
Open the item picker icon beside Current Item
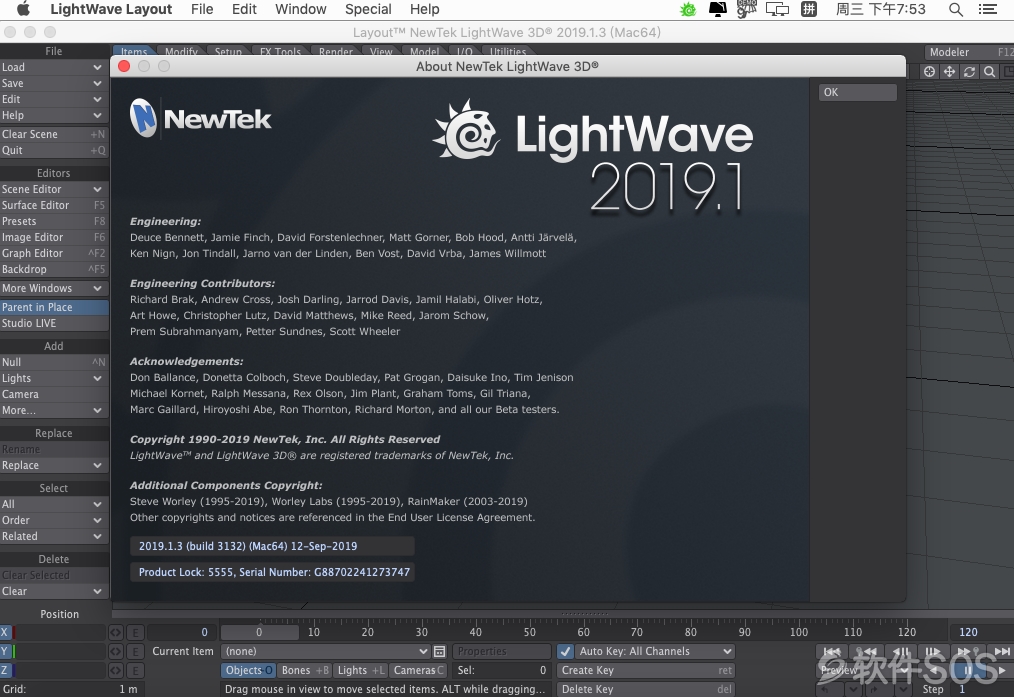[440, 651]
